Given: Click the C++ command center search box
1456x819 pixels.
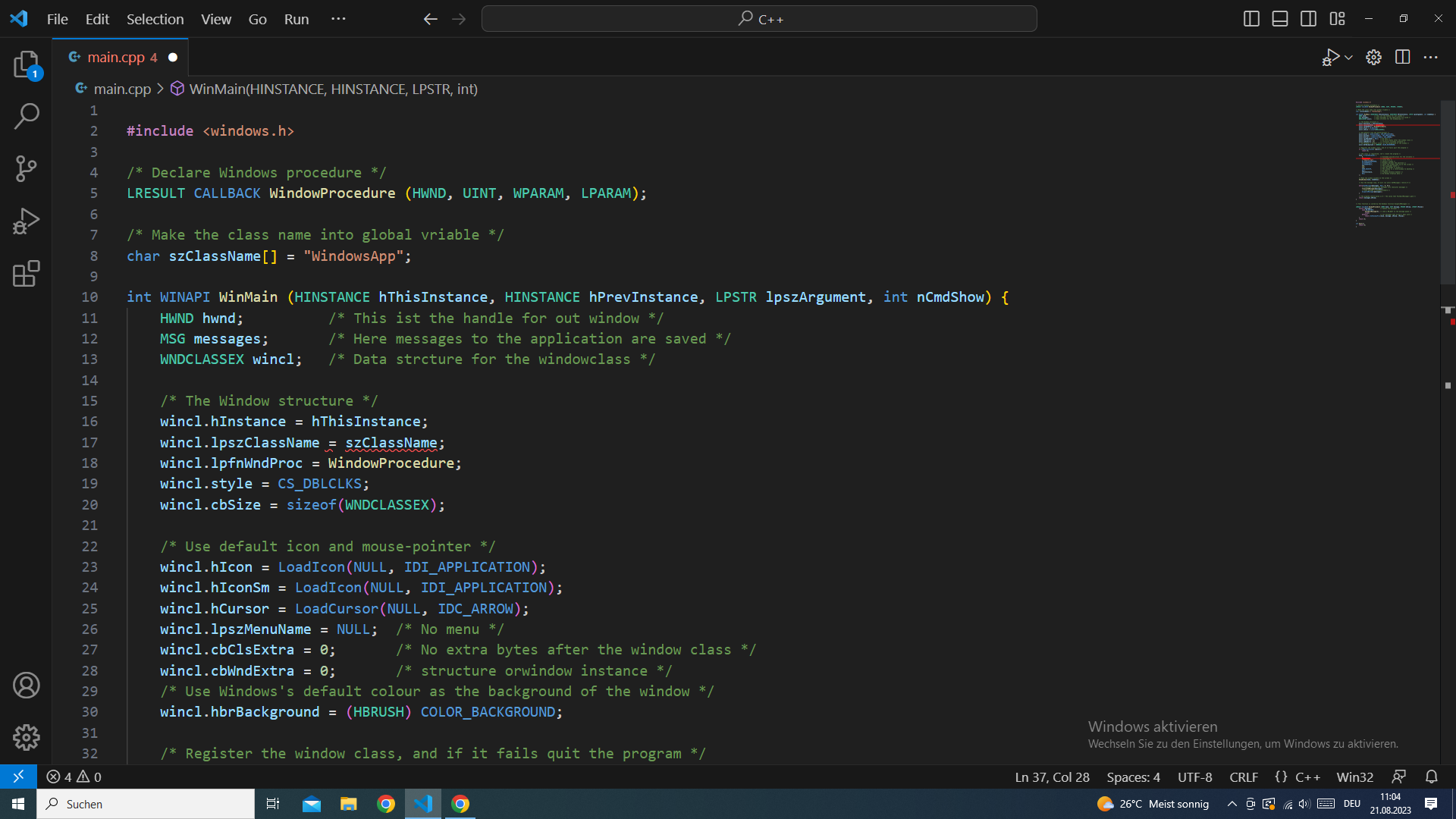Looking at the screenshot, I should pos(759,19).
